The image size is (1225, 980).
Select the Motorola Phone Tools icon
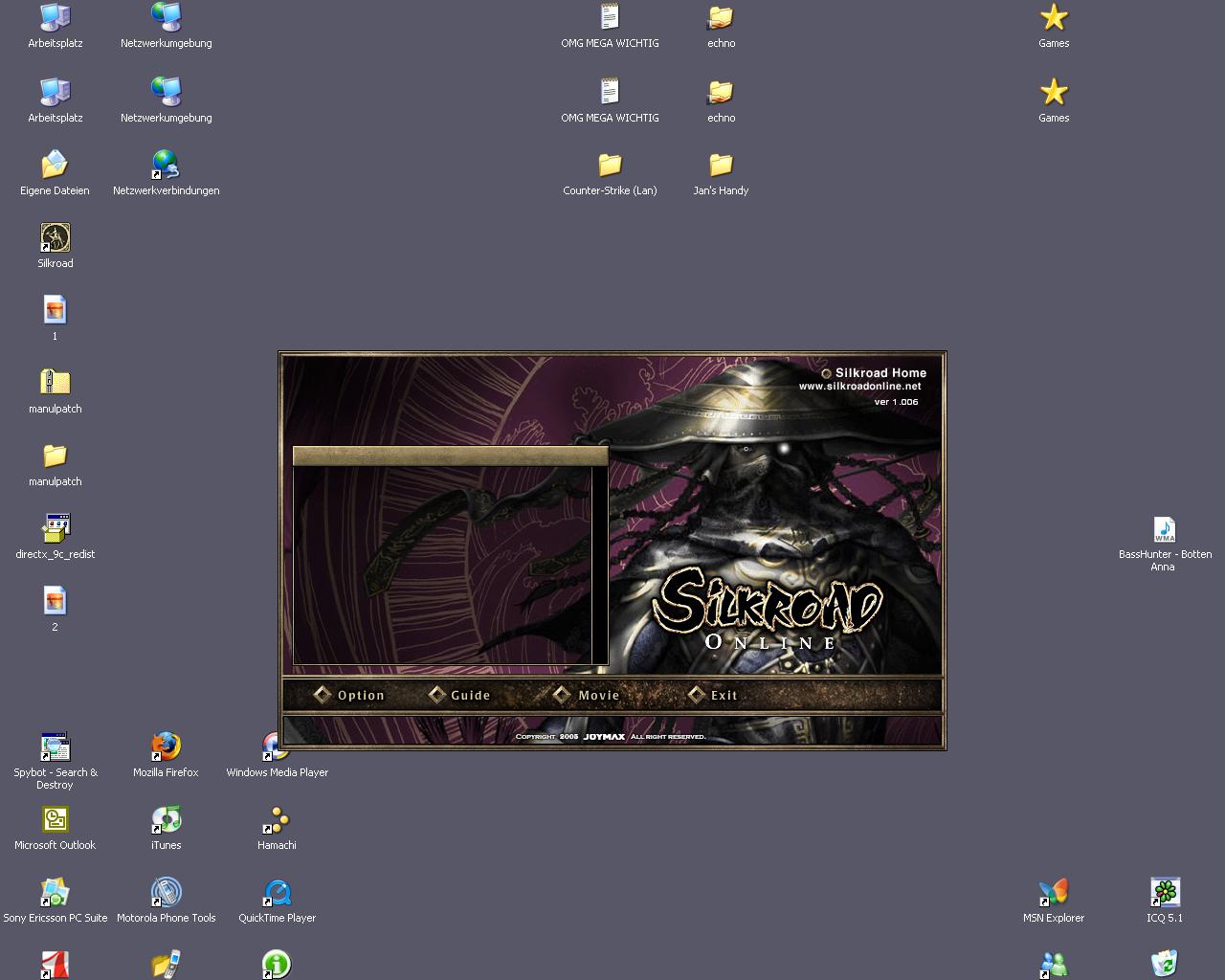point(166,893)
